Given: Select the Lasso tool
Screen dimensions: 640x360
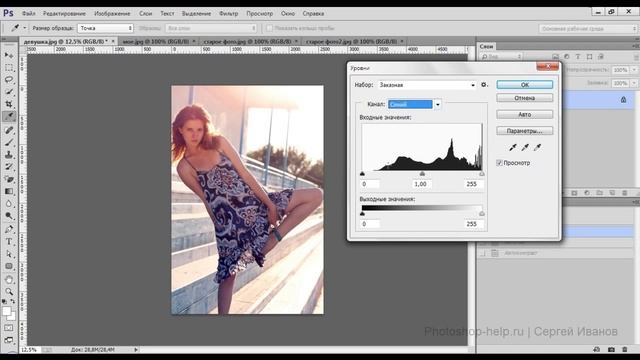Looking at the screenshot, I should [x=9, y=80].
